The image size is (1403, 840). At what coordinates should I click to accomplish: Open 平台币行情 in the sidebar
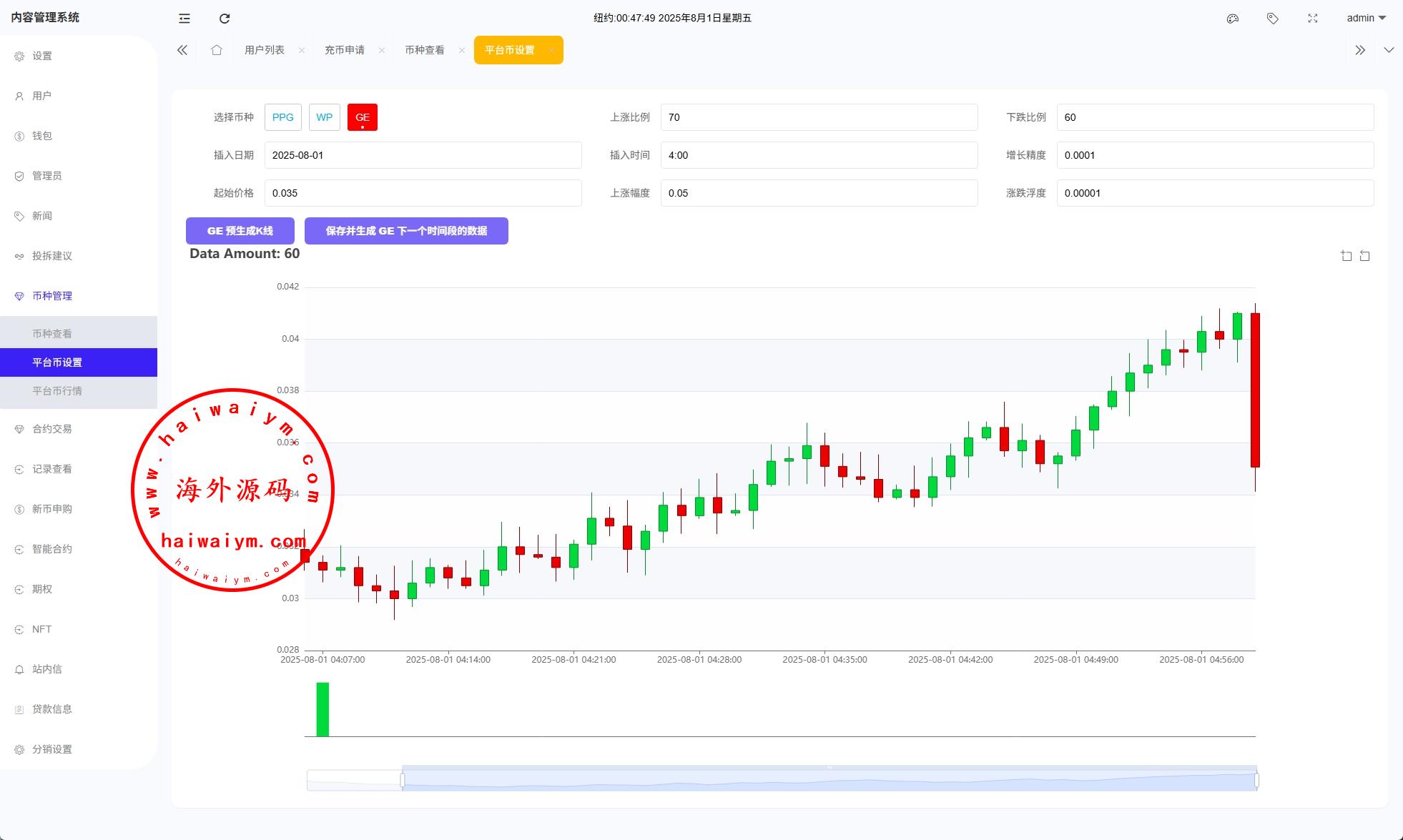(57, 391)
